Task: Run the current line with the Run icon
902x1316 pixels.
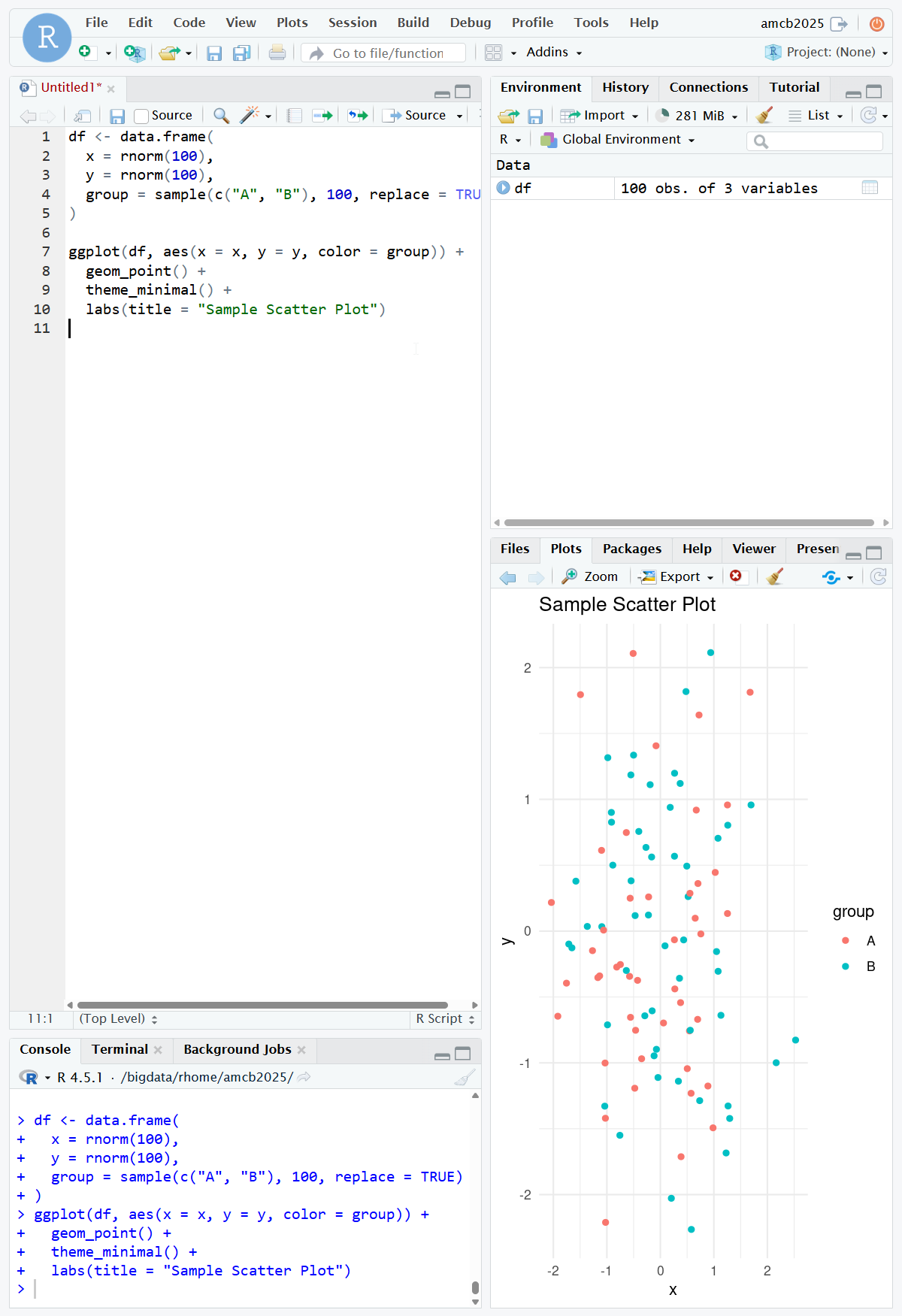Action: tap(322, 116)
